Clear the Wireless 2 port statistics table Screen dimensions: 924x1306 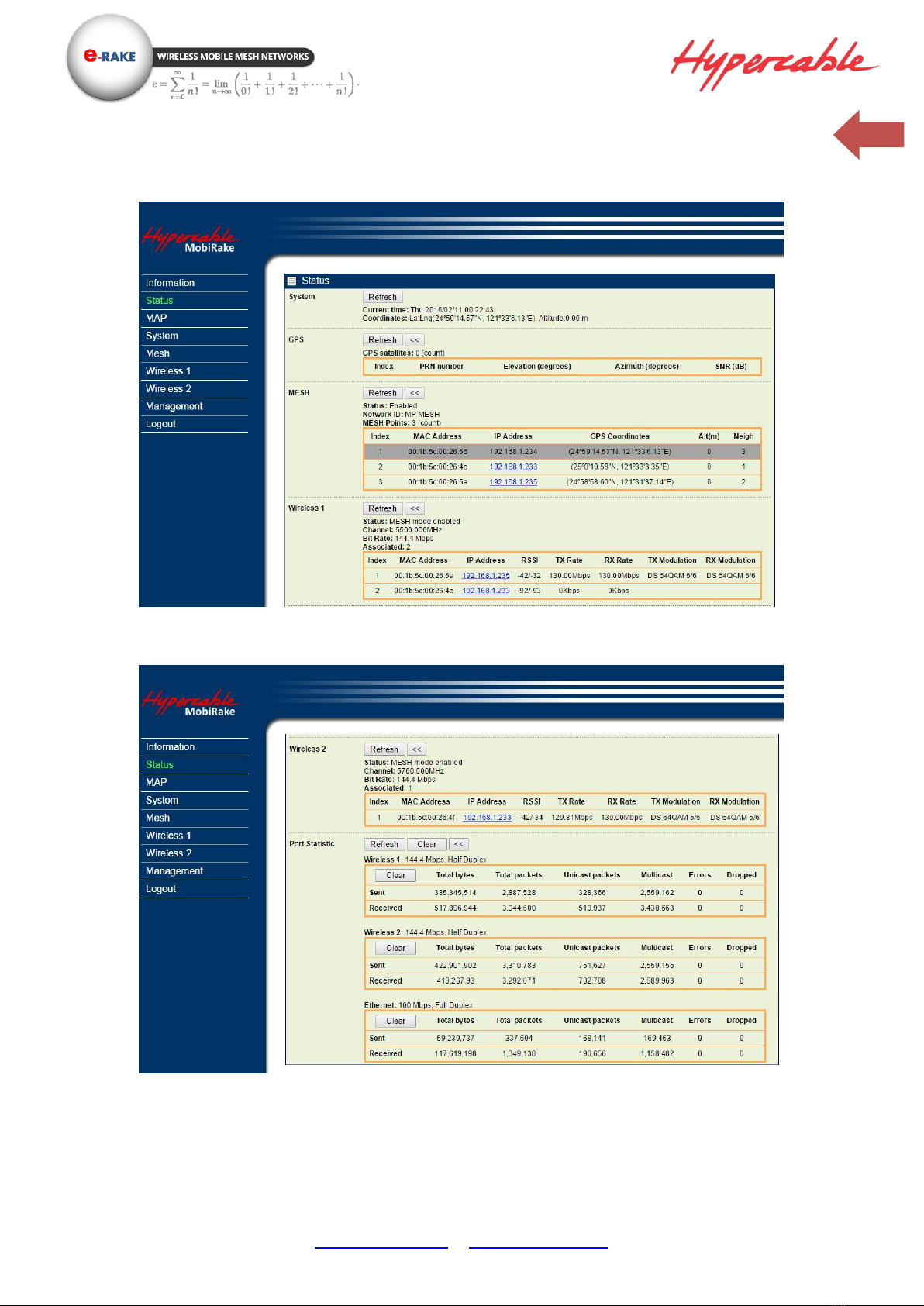coord(396,949)
